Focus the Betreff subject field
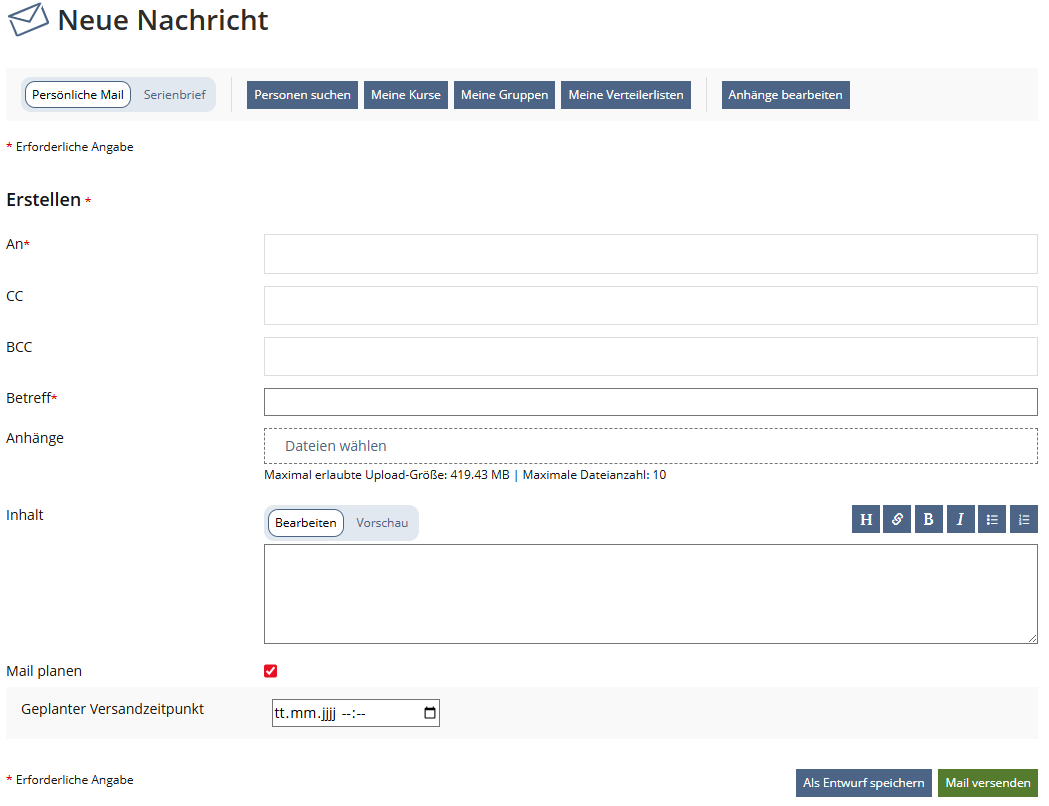This screenshot has height=806, width=1049. (x=650, y=402)
